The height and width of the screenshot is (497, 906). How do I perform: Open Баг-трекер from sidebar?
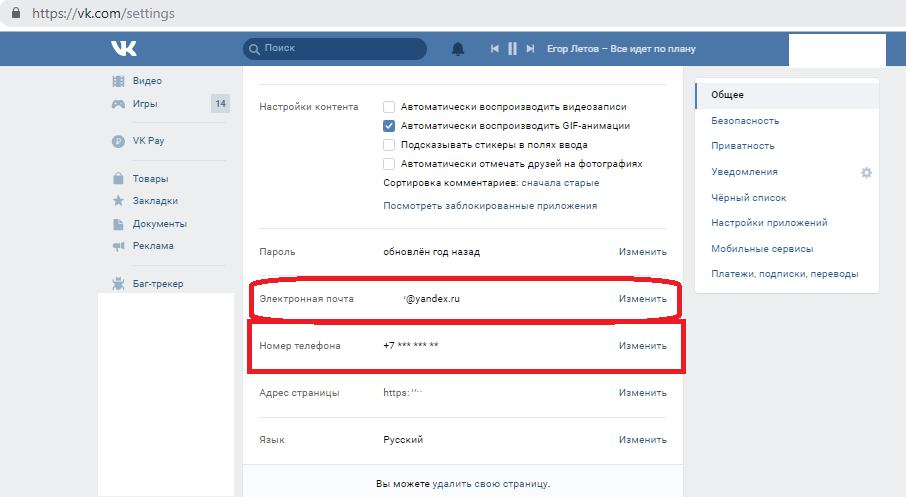pos(157,284)
